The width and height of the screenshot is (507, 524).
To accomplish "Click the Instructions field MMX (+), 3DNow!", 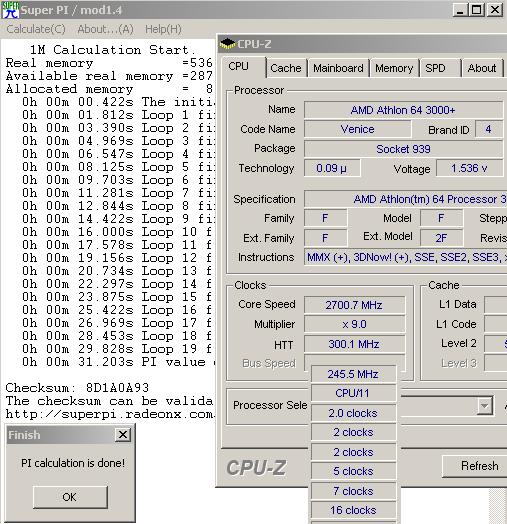I will 405,257.
